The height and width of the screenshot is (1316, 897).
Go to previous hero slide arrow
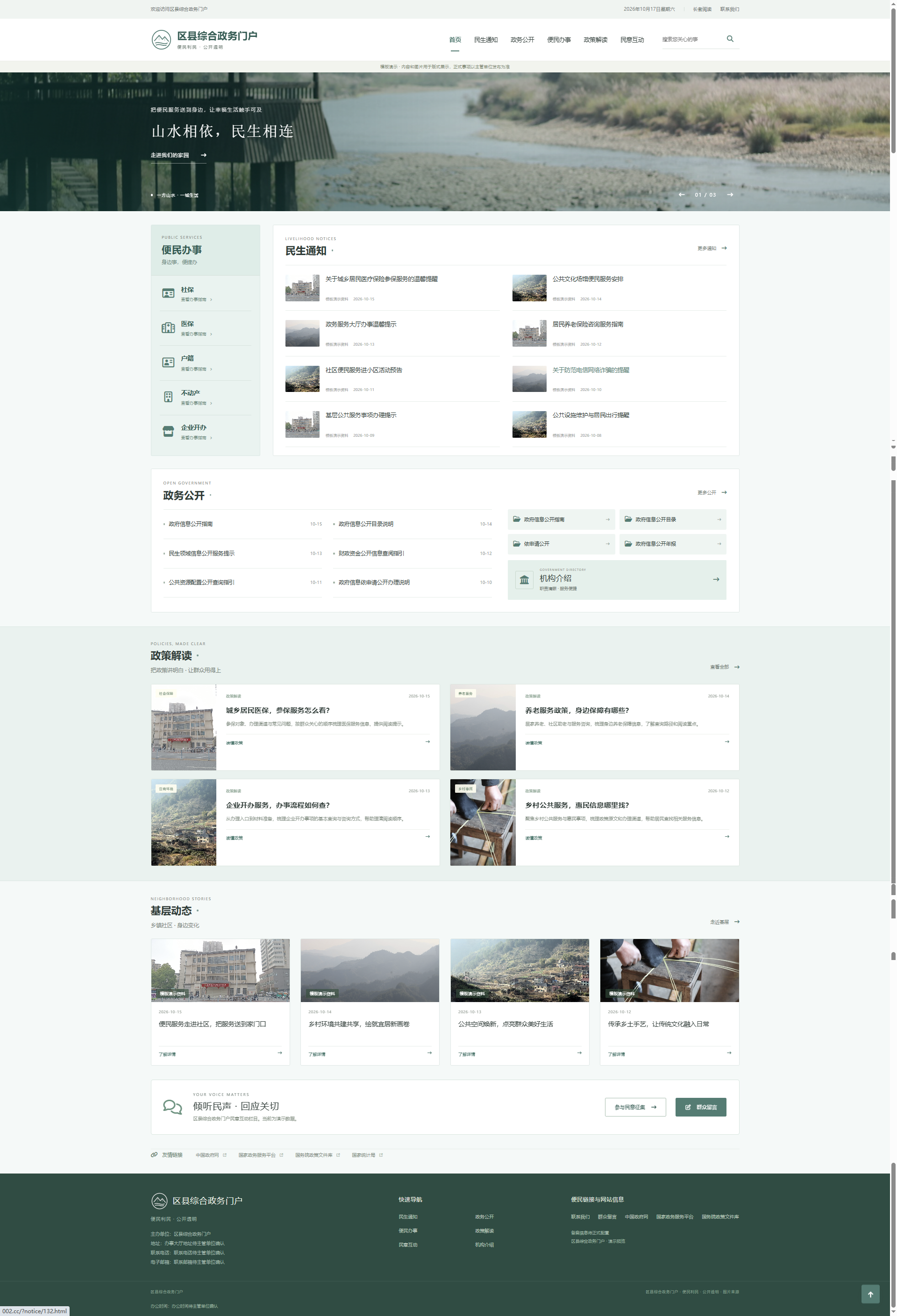(682, 195)
